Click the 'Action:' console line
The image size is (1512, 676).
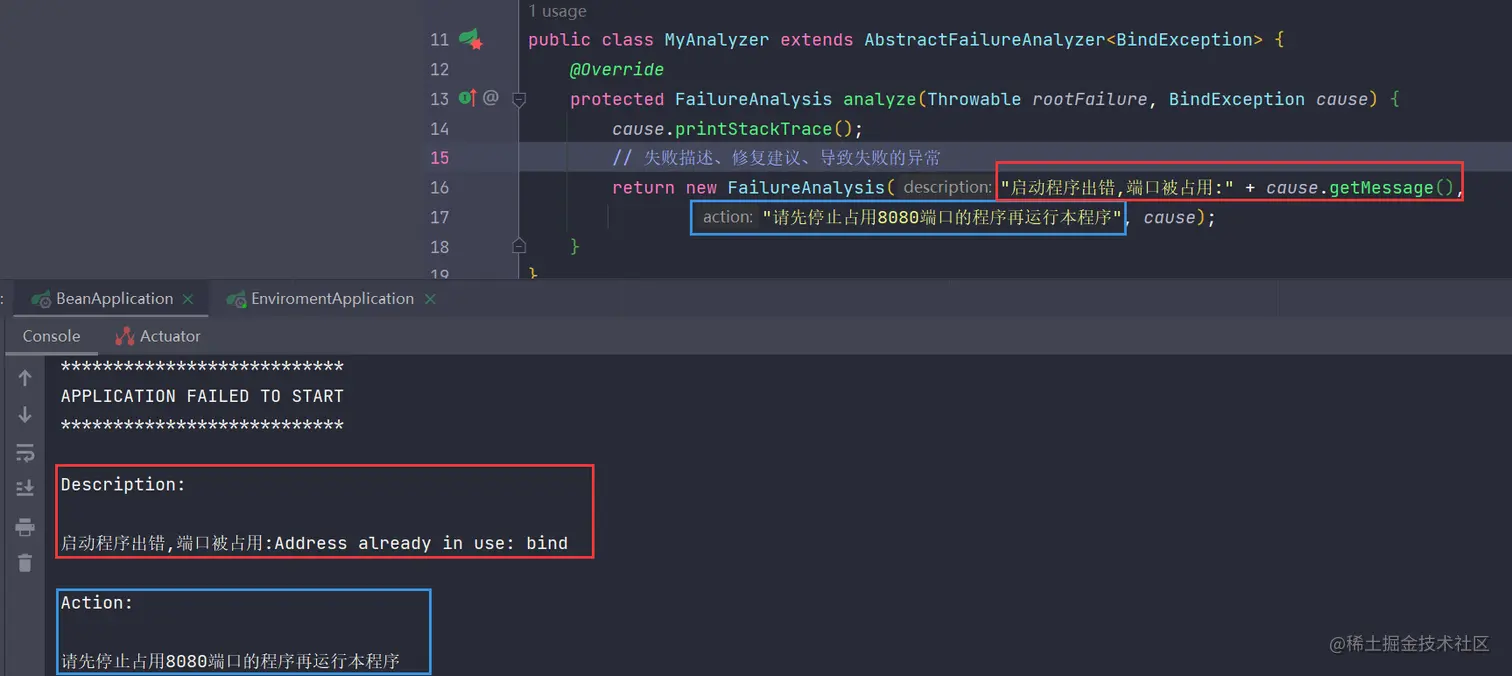(97, 602)
